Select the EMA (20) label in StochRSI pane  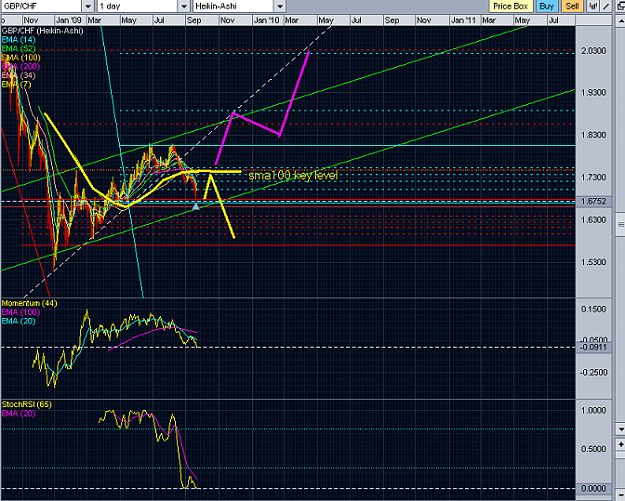point(18,414)
